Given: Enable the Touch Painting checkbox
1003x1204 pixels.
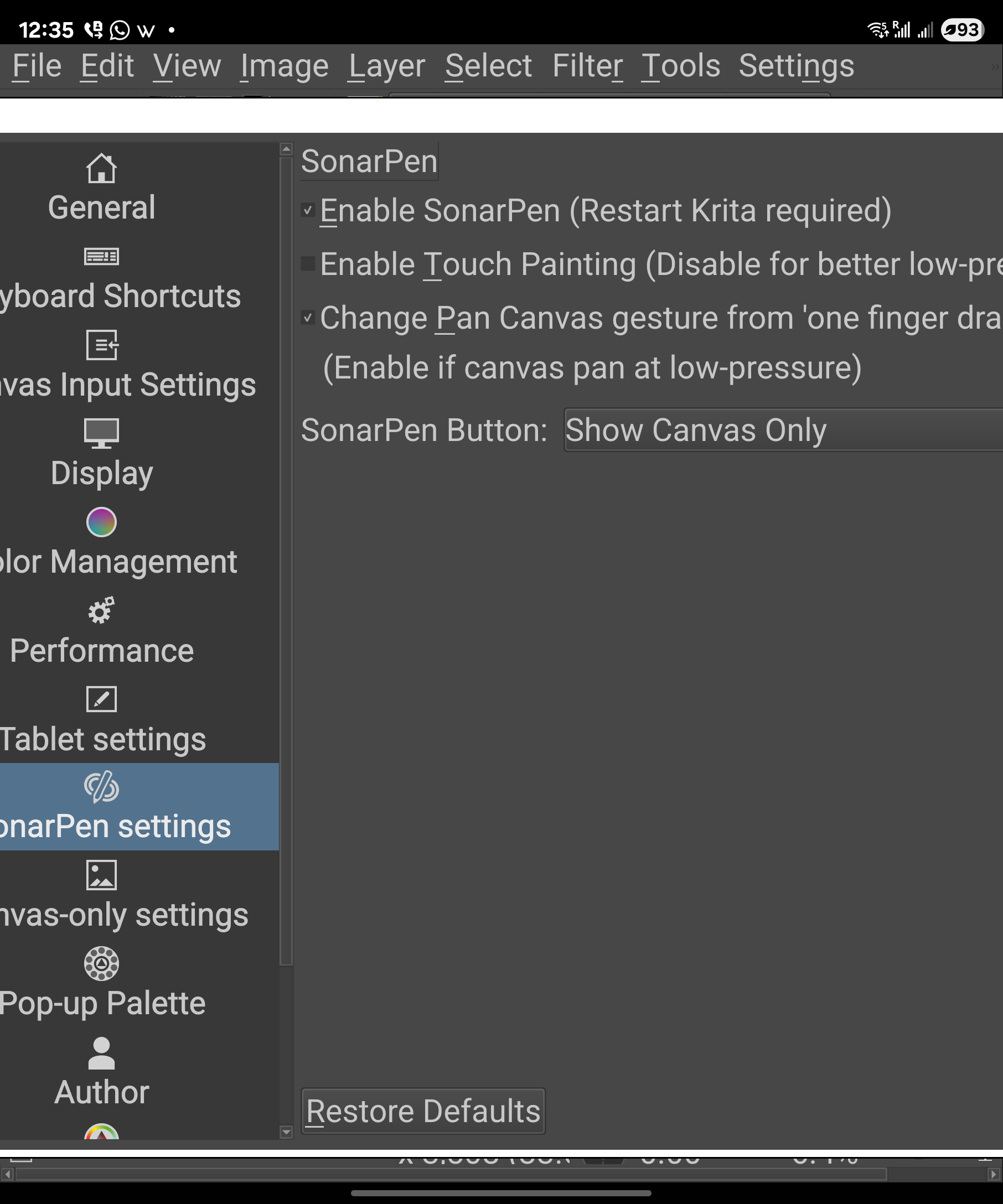Looking at the screenshot, I should 308,264.
